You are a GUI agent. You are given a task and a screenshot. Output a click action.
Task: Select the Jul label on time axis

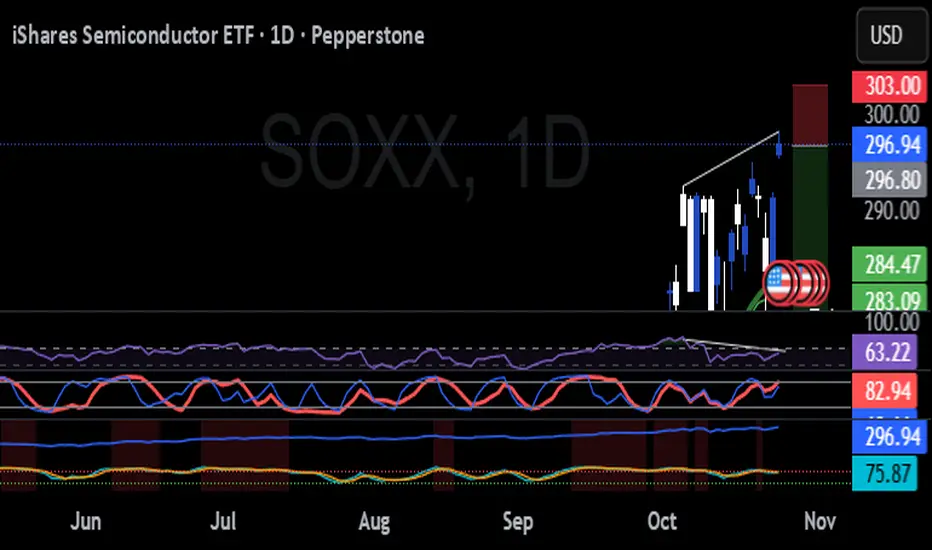pos(223,521)
